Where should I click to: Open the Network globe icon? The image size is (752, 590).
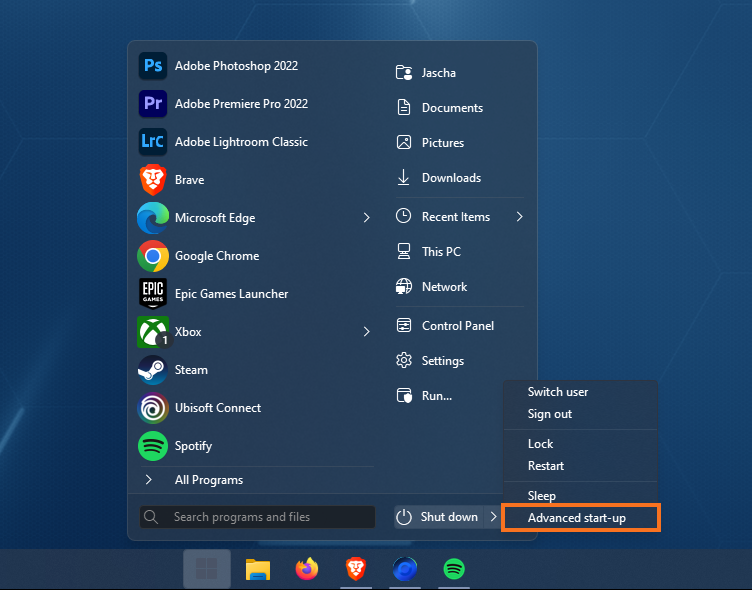(x=404, y=286)
